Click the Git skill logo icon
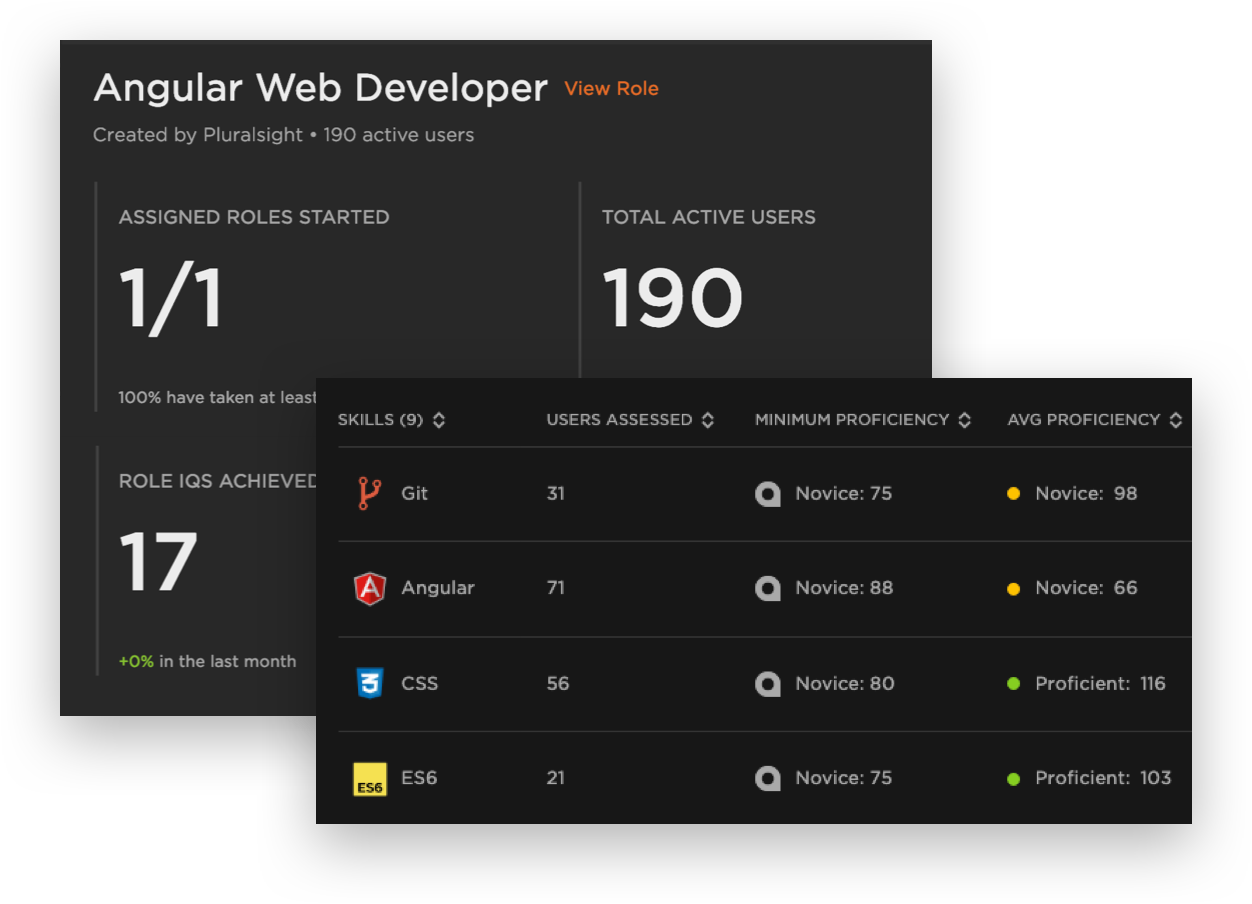Viewport: 1252px width, 904px height. point(369,494)
